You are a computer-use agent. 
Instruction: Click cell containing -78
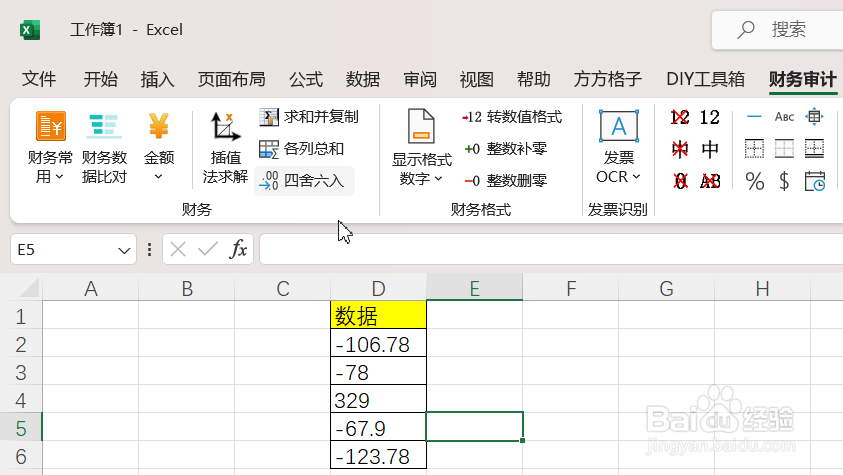(x=378, y=372)
